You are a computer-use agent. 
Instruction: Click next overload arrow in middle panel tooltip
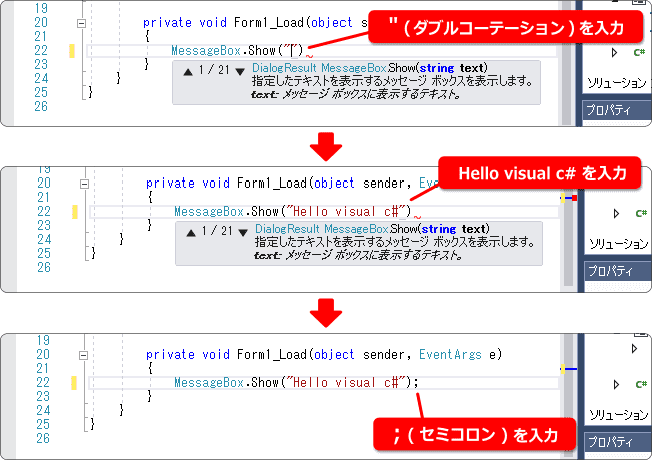pos(241,230)
